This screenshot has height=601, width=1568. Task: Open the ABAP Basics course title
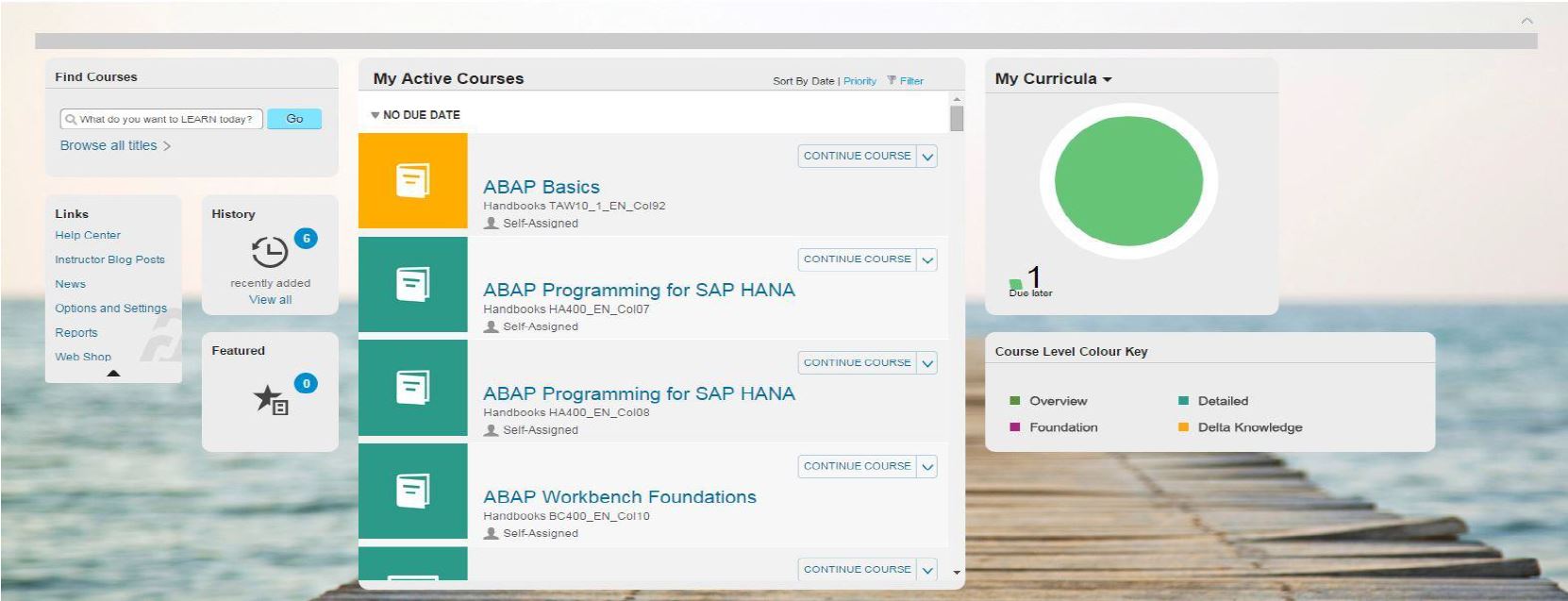(x=542, y=187)
